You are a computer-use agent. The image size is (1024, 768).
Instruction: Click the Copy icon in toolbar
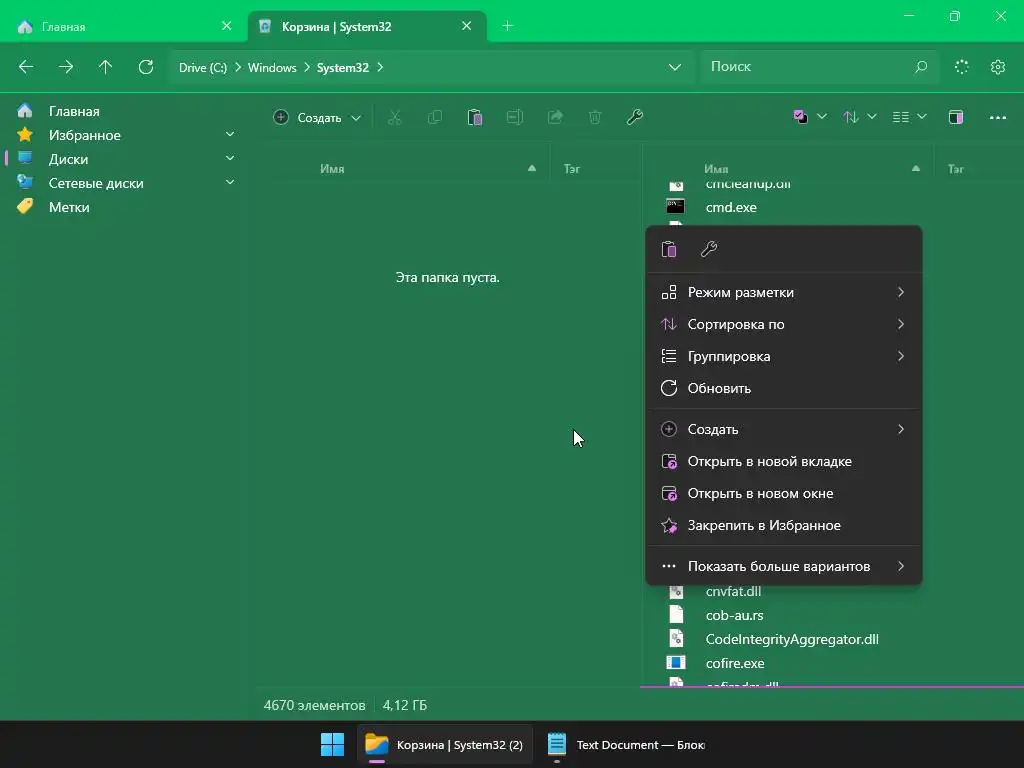[x=434, y=118]
